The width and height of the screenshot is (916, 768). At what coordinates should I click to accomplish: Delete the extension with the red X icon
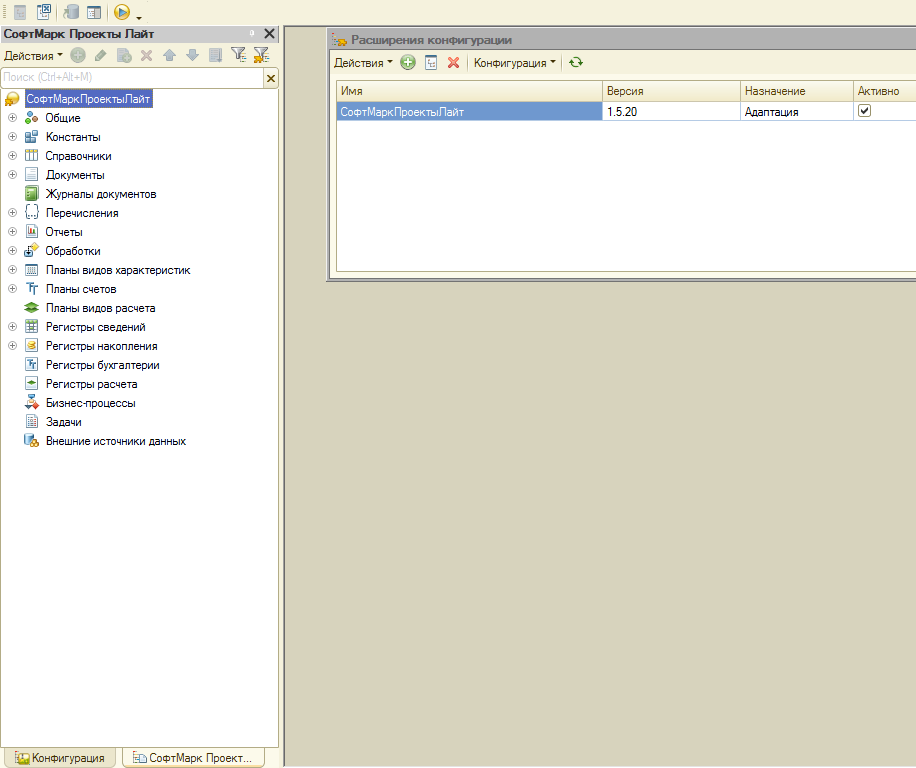pyautogui.click(x=453, y=62)
